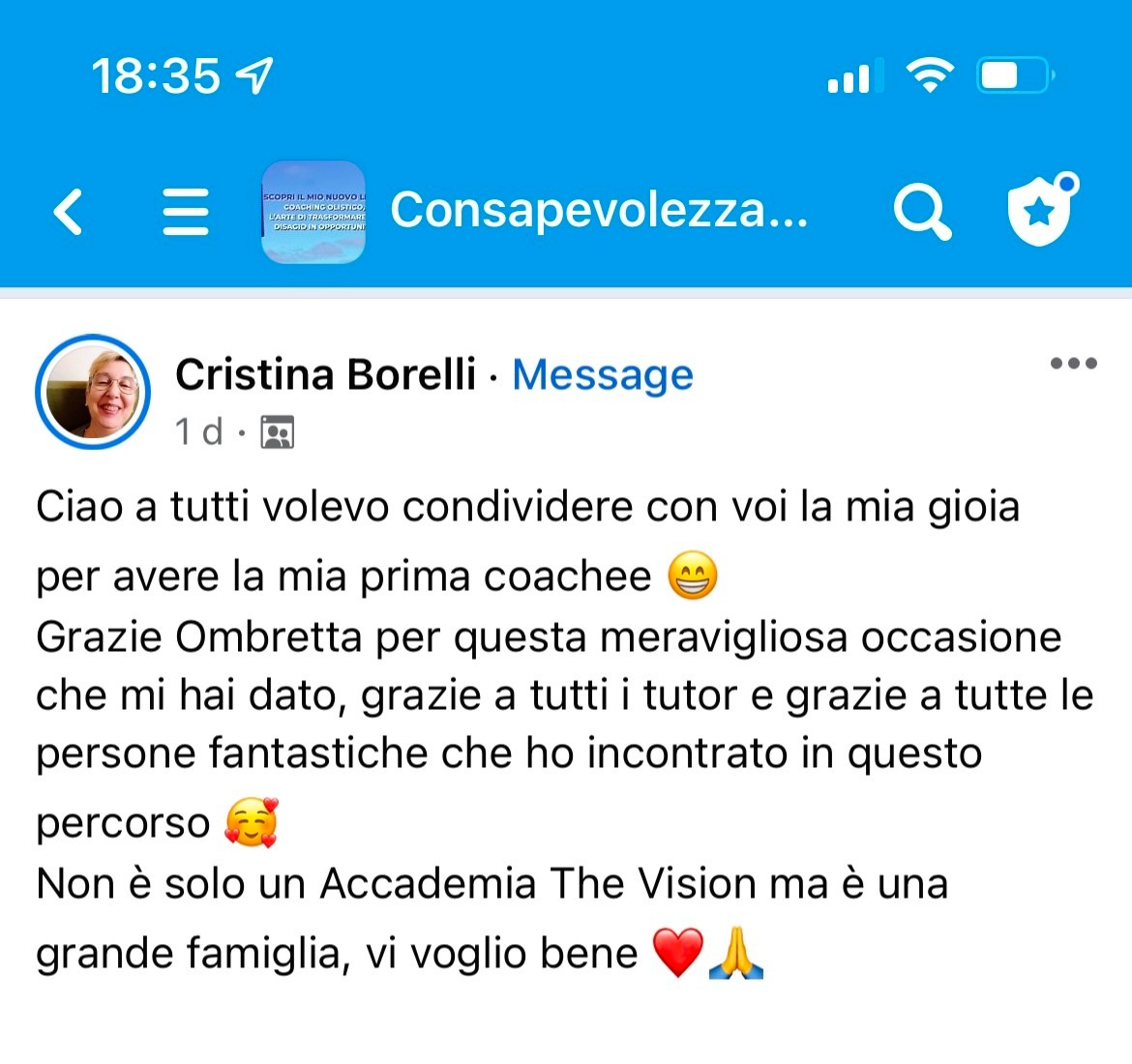
Task: Tap the red heart emoji
Action: [678, 952]
